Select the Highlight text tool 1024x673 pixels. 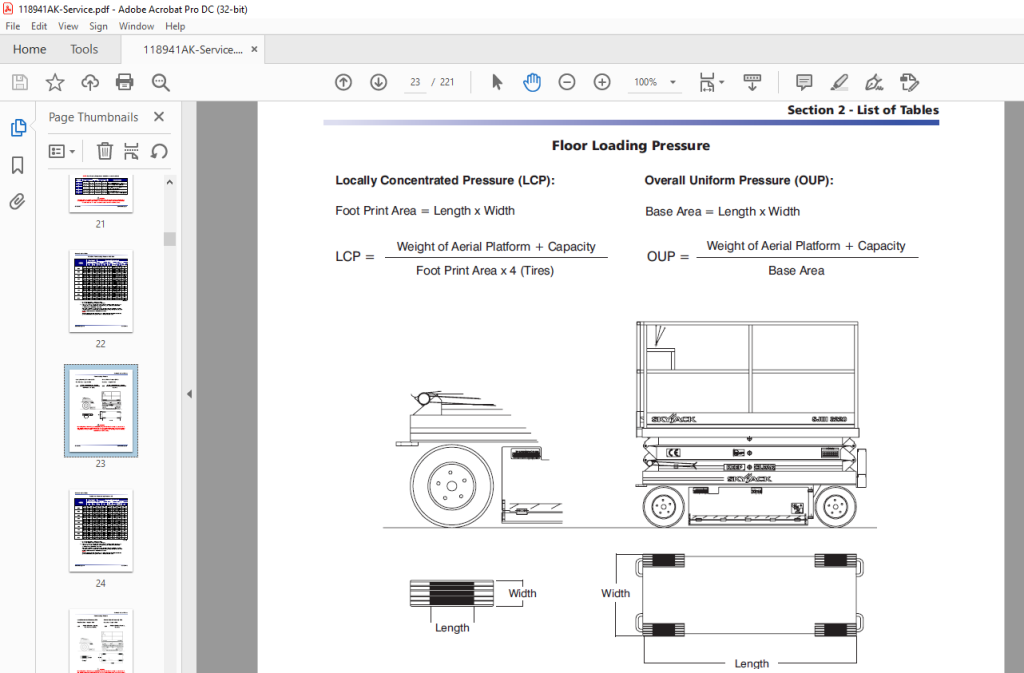(x=839, y=82)
